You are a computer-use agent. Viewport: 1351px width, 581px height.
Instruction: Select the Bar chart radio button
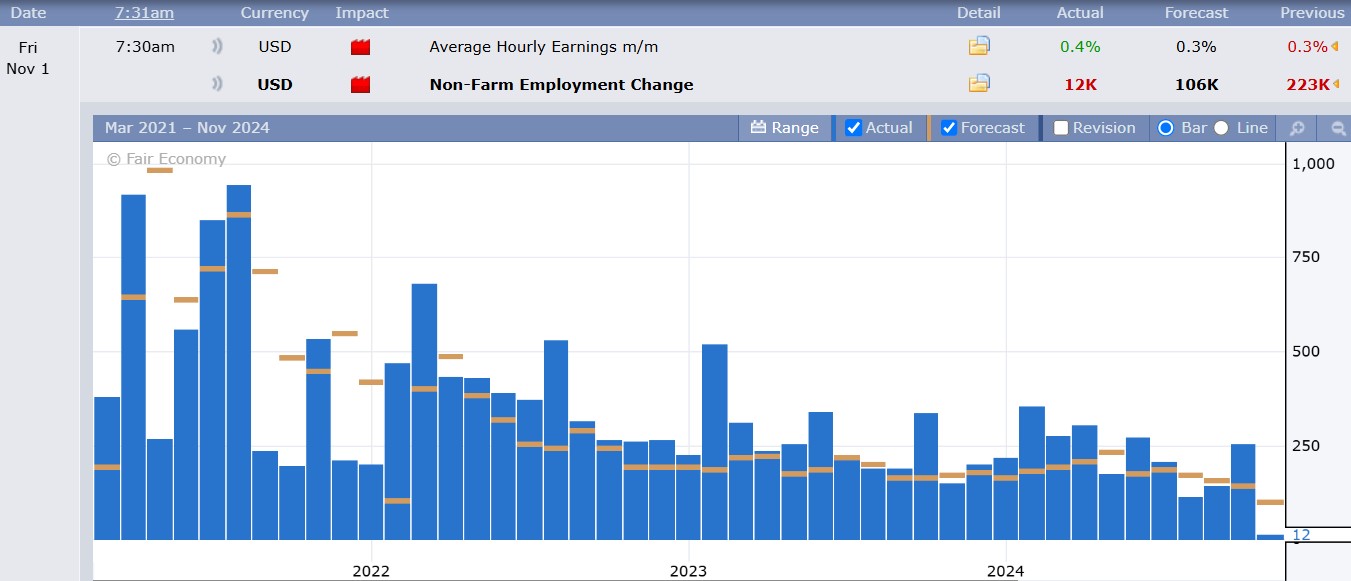click(x=1164, y=128)
